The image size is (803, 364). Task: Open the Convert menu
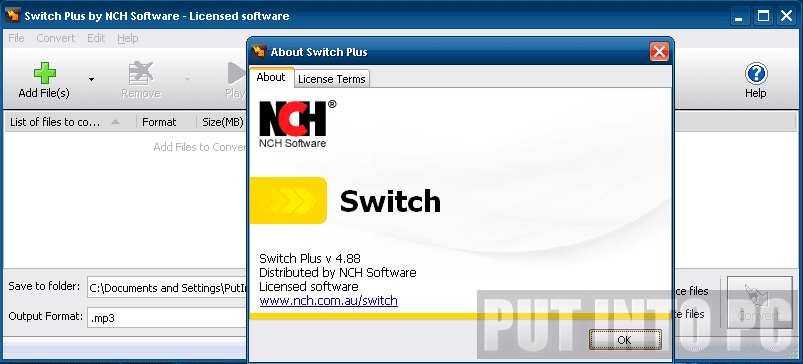[55, 38]
